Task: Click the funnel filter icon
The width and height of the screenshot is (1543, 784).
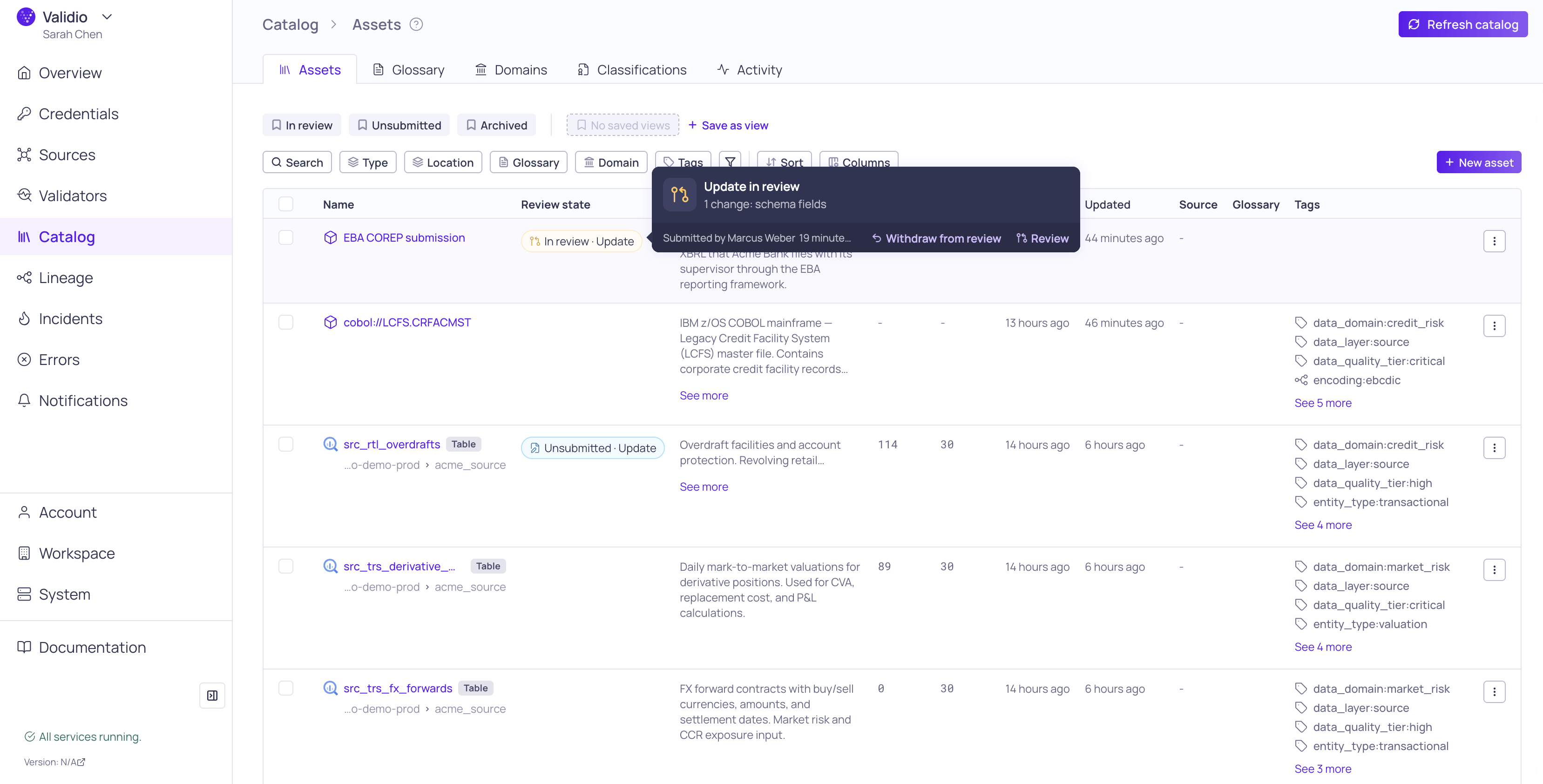Action: [730, 160]
